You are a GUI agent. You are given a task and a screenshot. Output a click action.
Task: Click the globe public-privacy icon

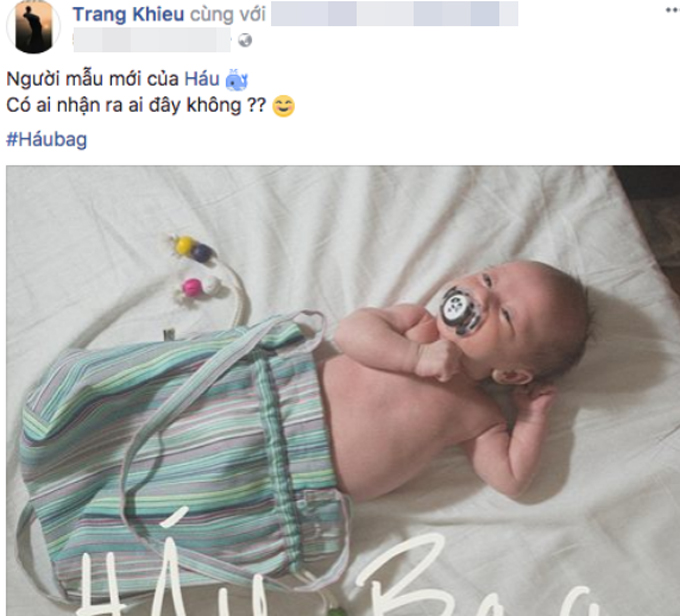pyautogui.click(x=245, y=40)
